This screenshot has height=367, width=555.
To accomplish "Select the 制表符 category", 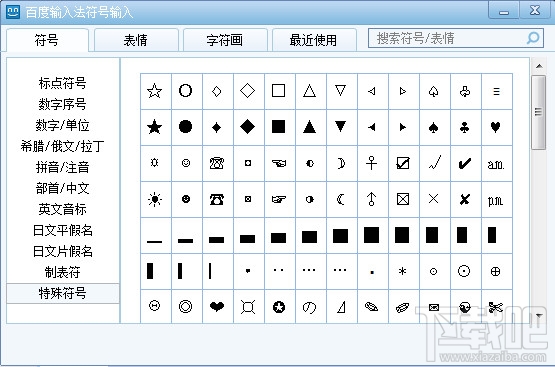I will [63, 272].
